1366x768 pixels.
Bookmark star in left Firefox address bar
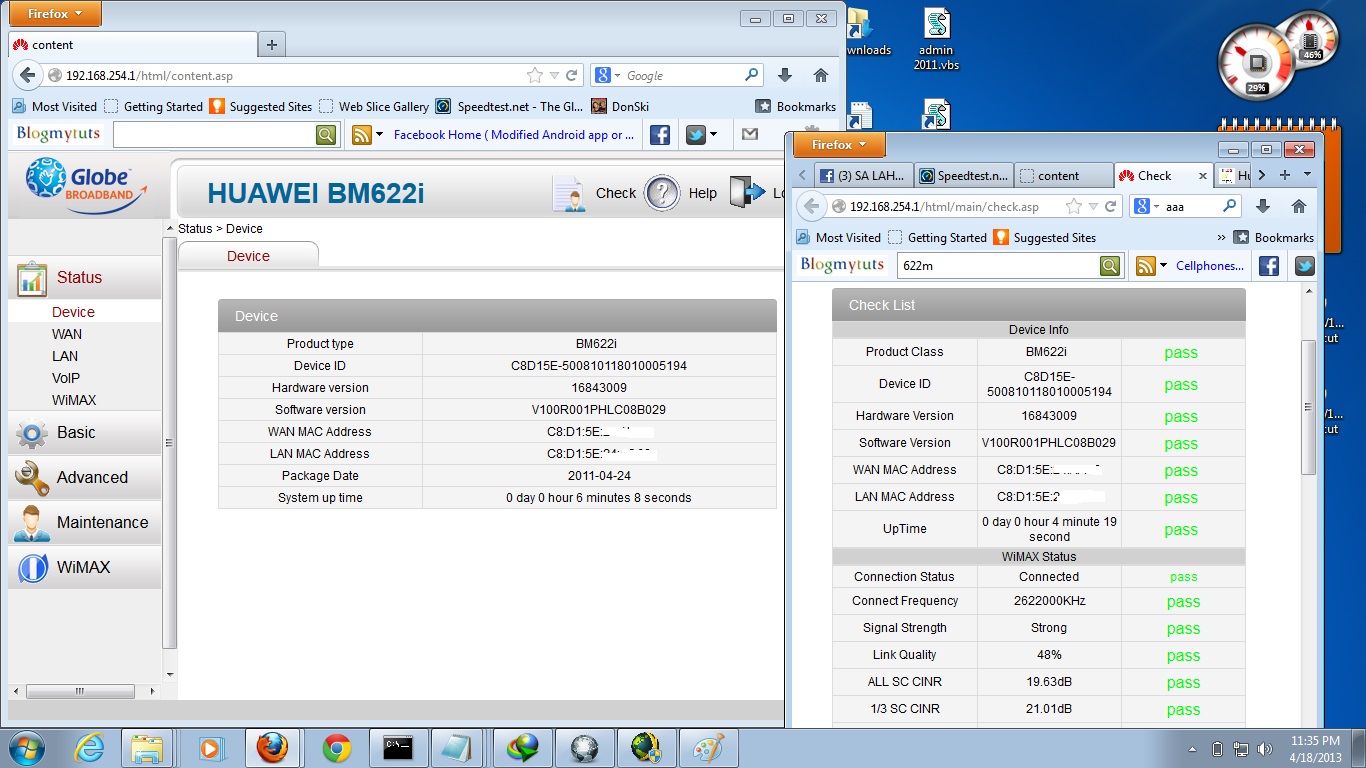[535, 75]
